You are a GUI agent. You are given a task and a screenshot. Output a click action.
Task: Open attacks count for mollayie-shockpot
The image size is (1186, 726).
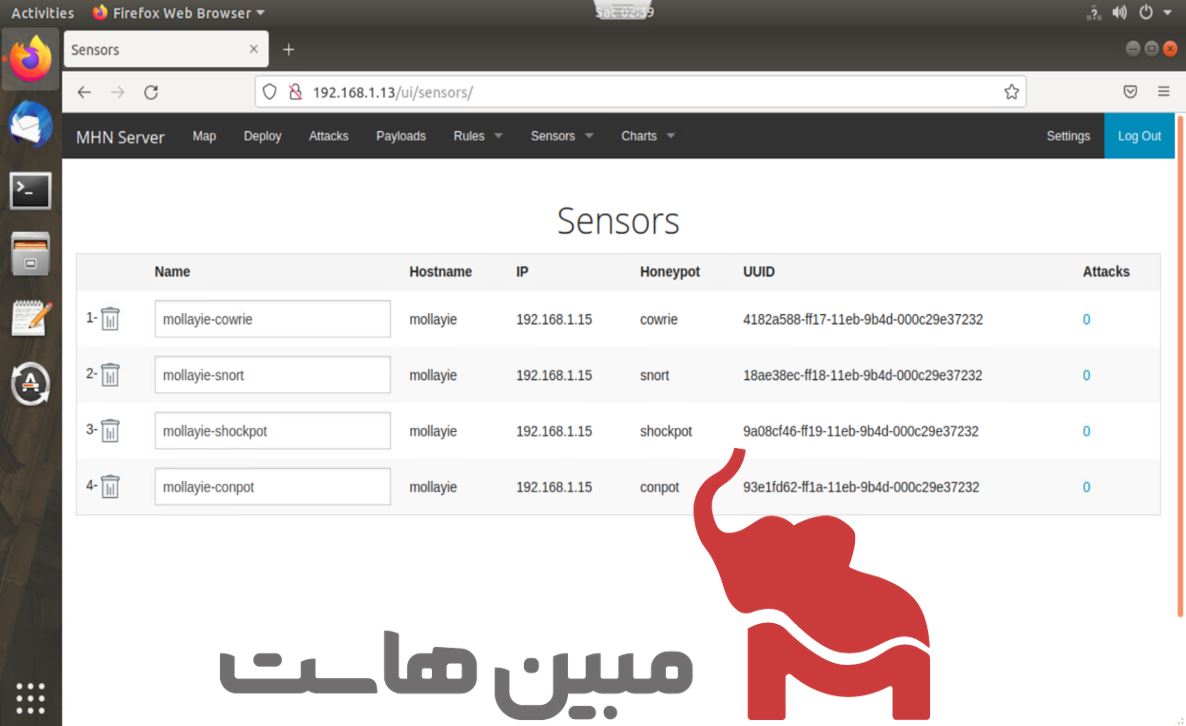1086,431
